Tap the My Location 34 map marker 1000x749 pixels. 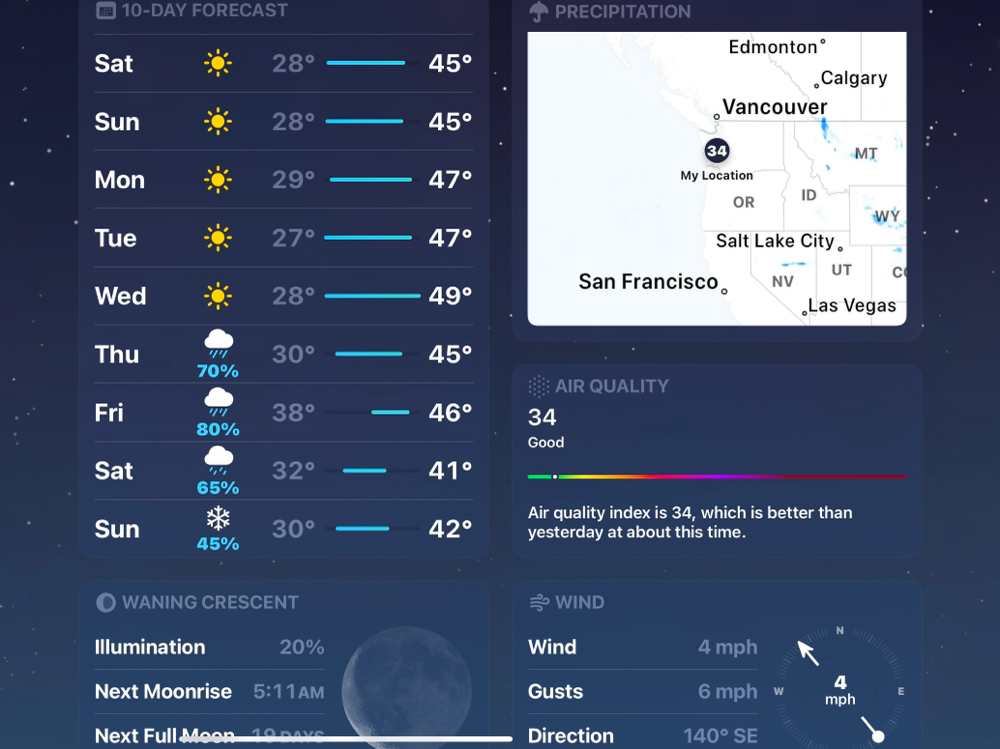[717, 151]
